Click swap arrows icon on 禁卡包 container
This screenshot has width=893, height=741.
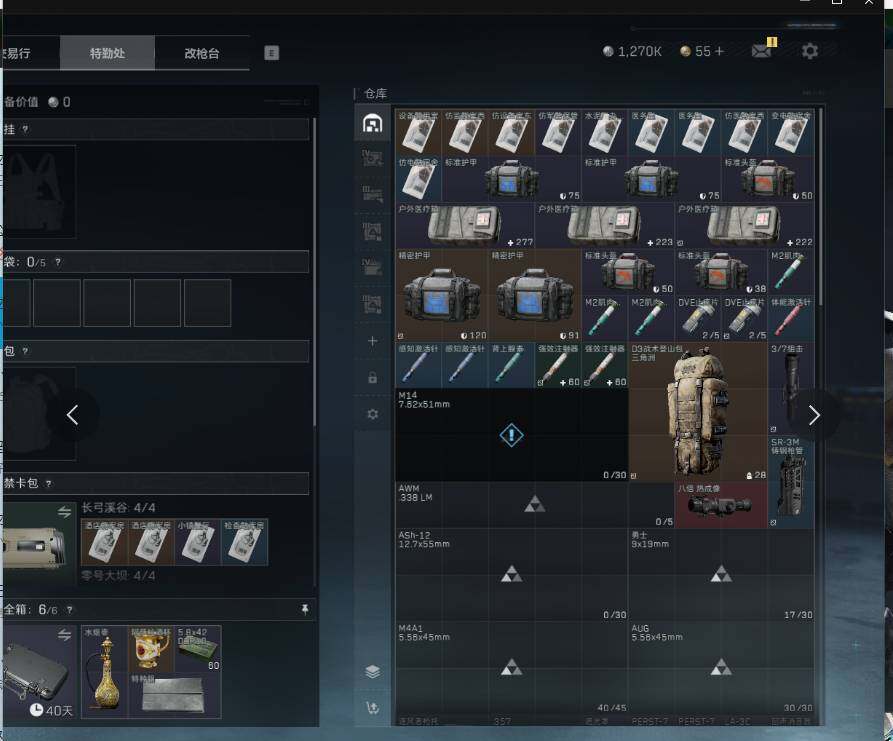64,511
